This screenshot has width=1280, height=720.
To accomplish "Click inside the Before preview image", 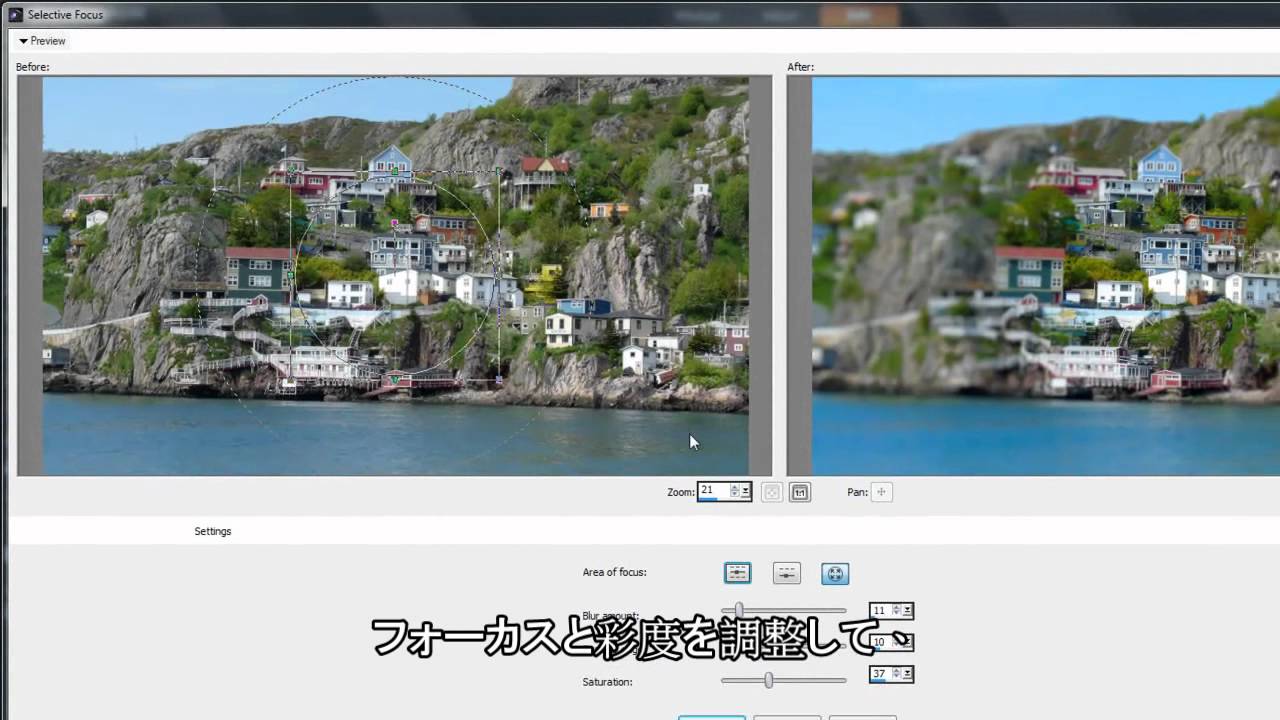I will pyautogui.click(x=395, y=275).
